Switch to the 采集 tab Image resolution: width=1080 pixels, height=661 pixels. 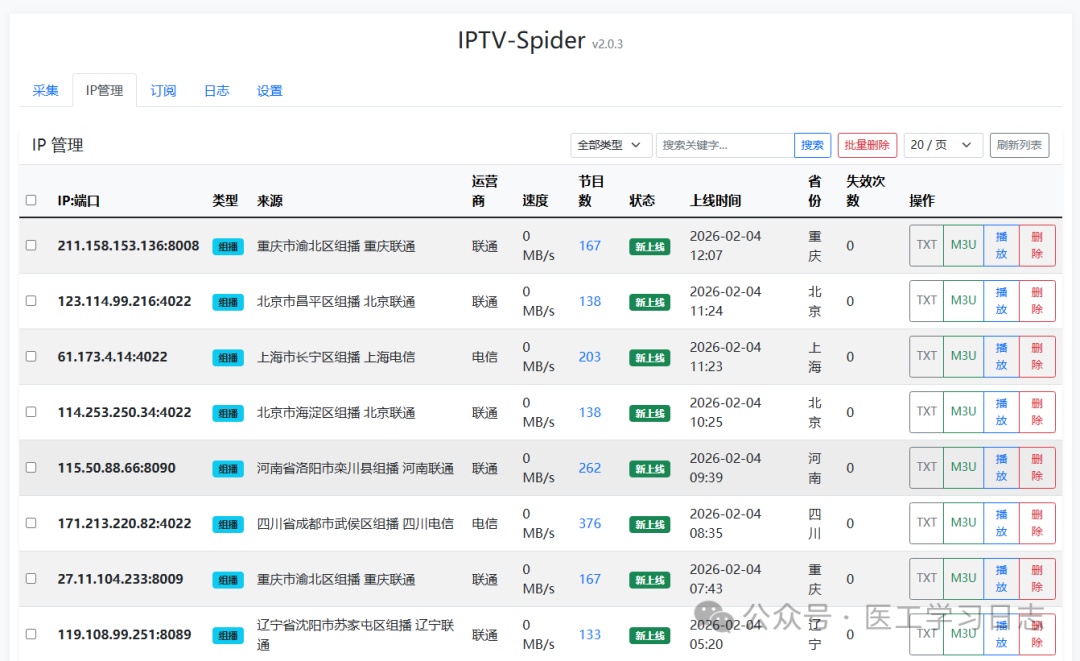point(46,91)
